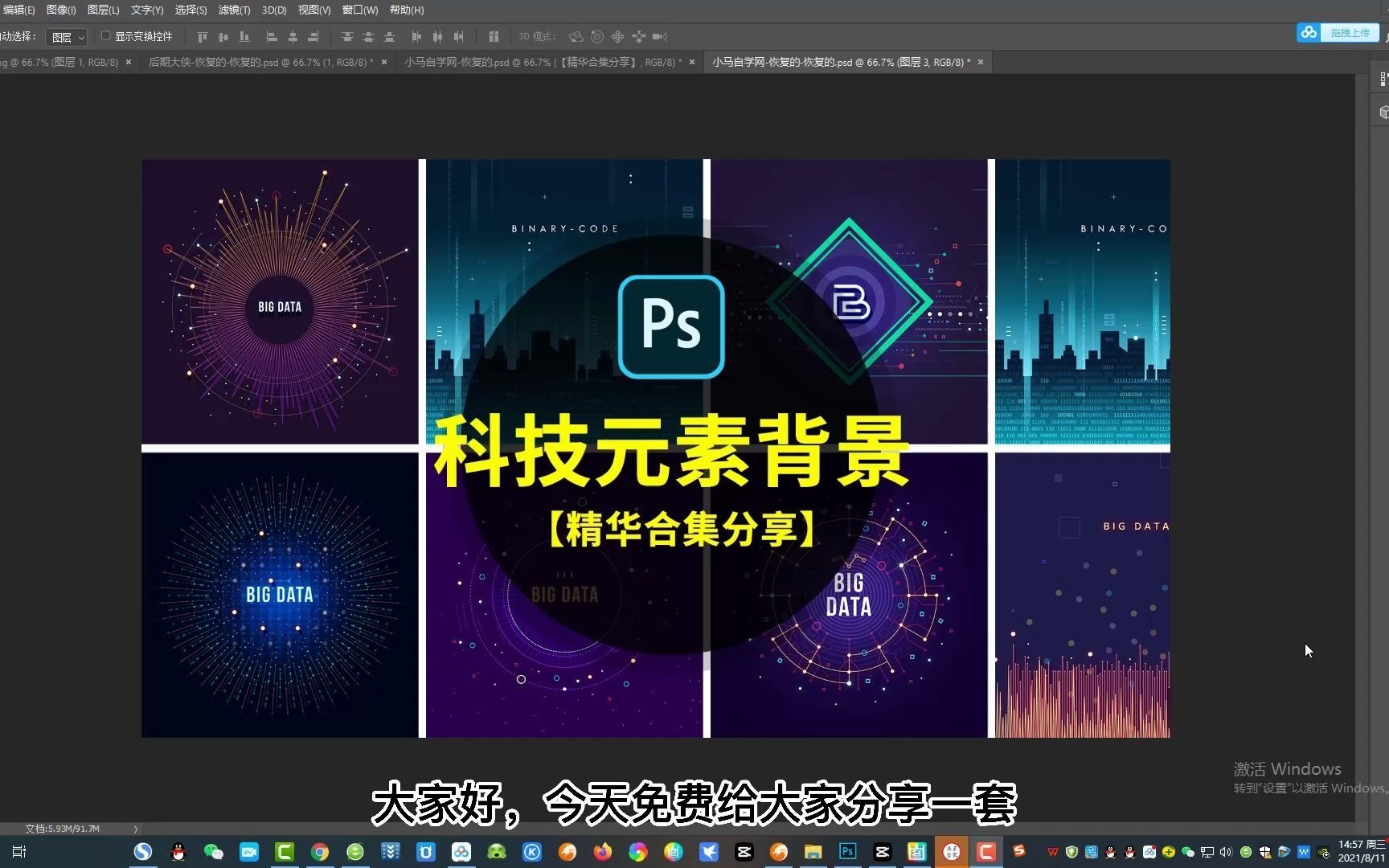Enable the 显示变换控件 checkbox
This screenshot has width=1389, height=868.
coord(105,36)
